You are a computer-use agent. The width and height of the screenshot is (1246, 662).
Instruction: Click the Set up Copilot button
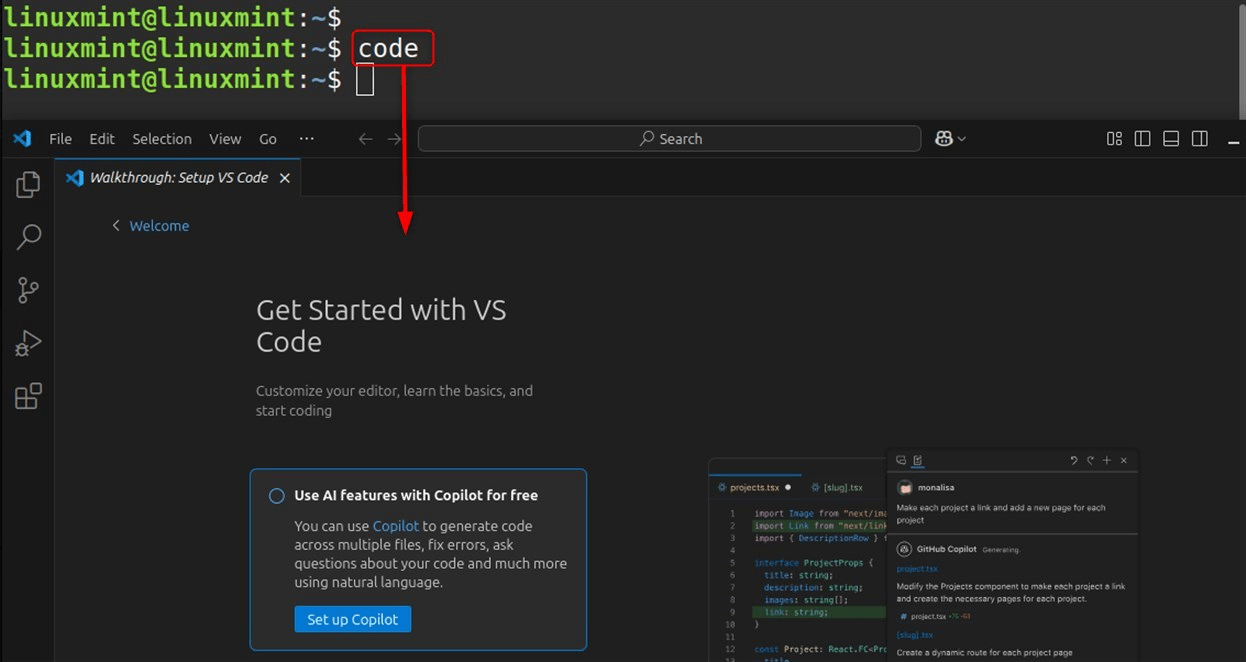tap(352, 619)
